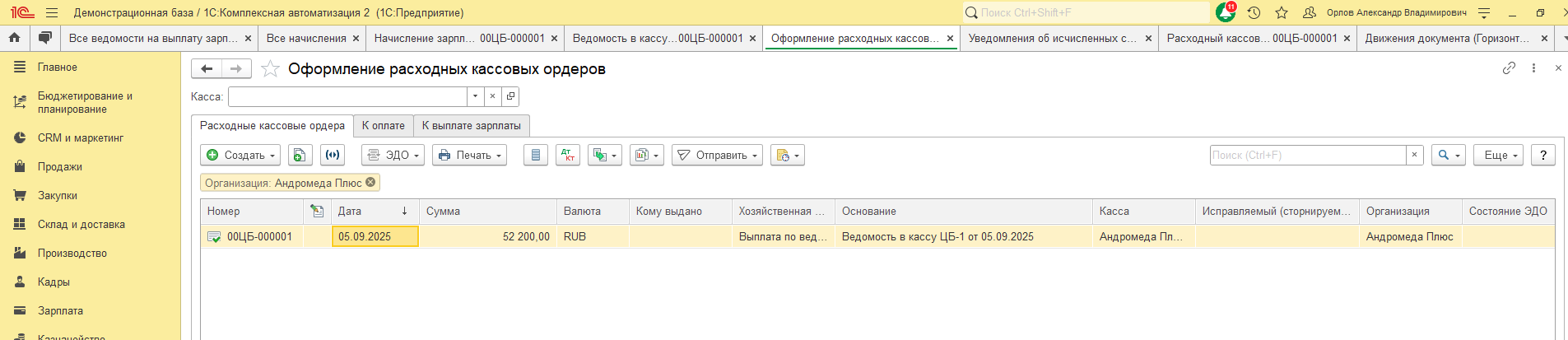Switch to the К оплате tab

click(383, 126)
